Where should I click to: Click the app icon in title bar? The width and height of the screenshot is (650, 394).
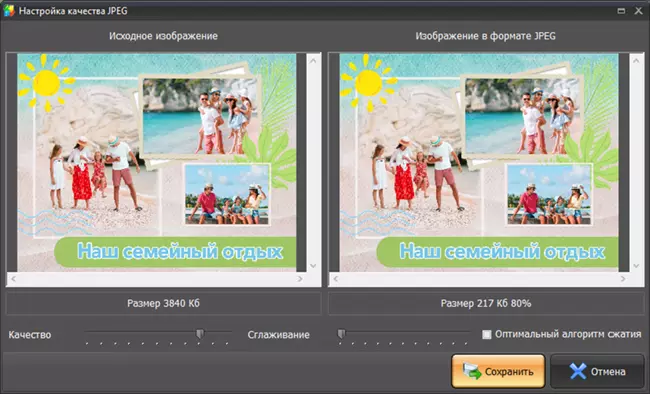click(x=9, y=11)
